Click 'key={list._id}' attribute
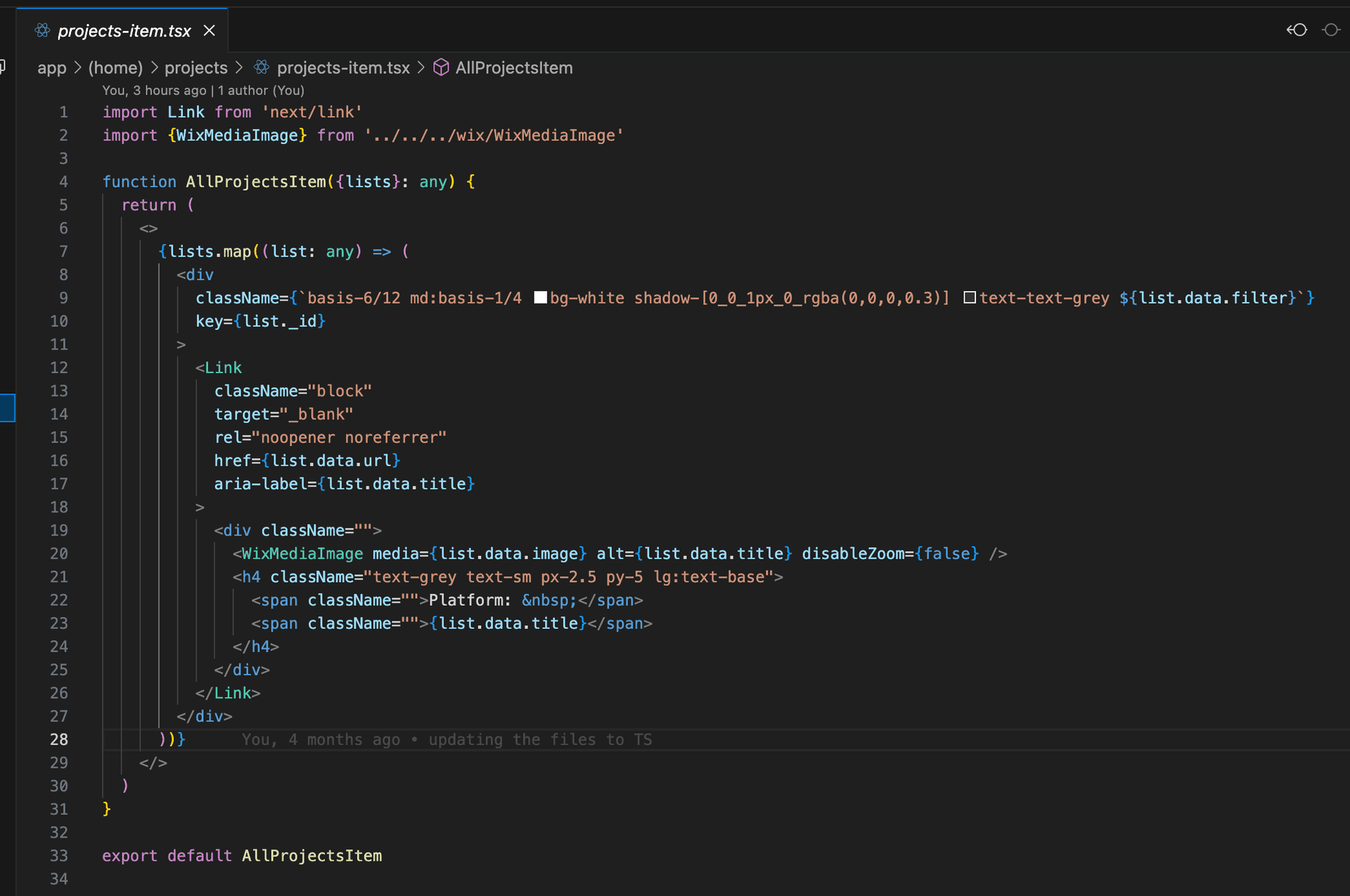This screenshot has height=896, width=1350. pos(261,321)
